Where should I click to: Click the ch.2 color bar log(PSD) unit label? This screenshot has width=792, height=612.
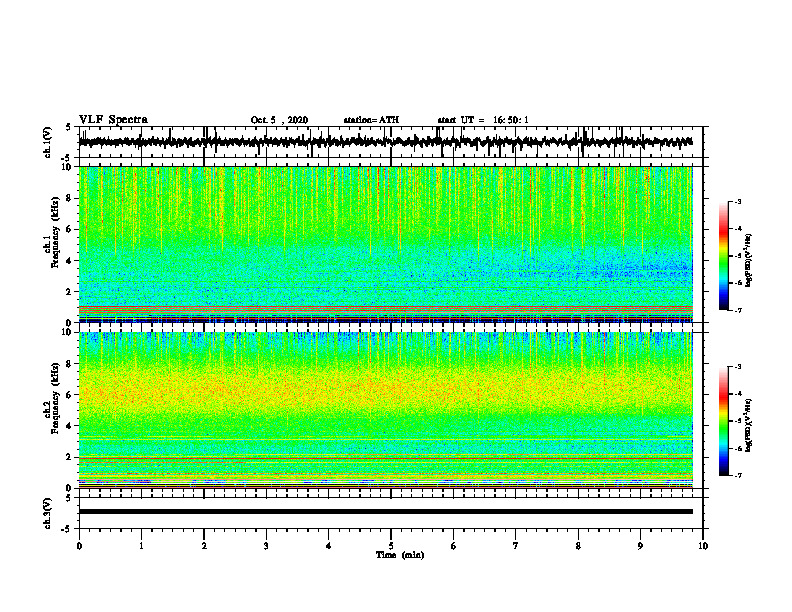click(x=749, y=425)
